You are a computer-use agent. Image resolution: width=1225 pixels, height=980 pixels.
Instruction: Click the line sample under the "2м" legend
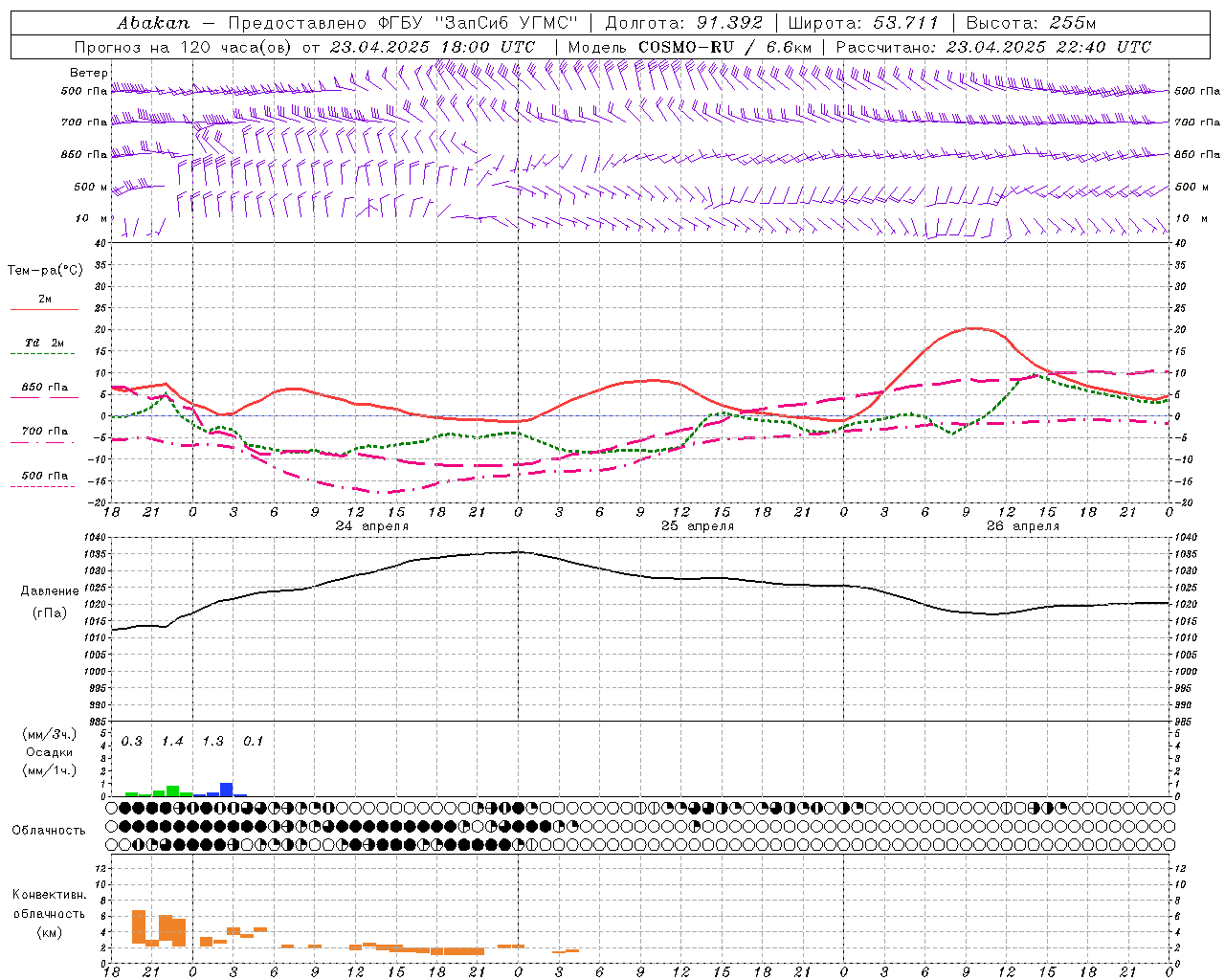pyautogui.click(x=44, y=310)
